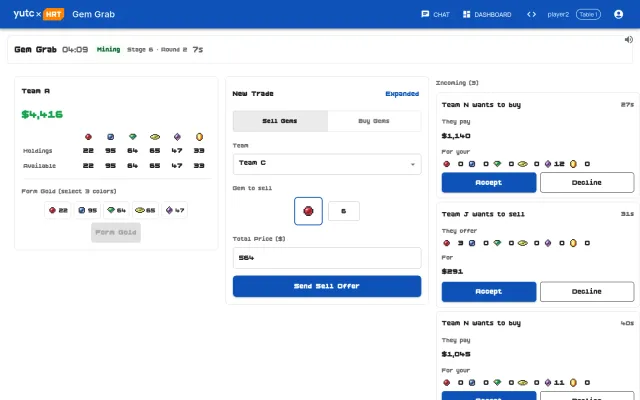Send the sell offer
The width and height of the screenshot is (640, 400).
pyautogui.click(x=327, y=286)
